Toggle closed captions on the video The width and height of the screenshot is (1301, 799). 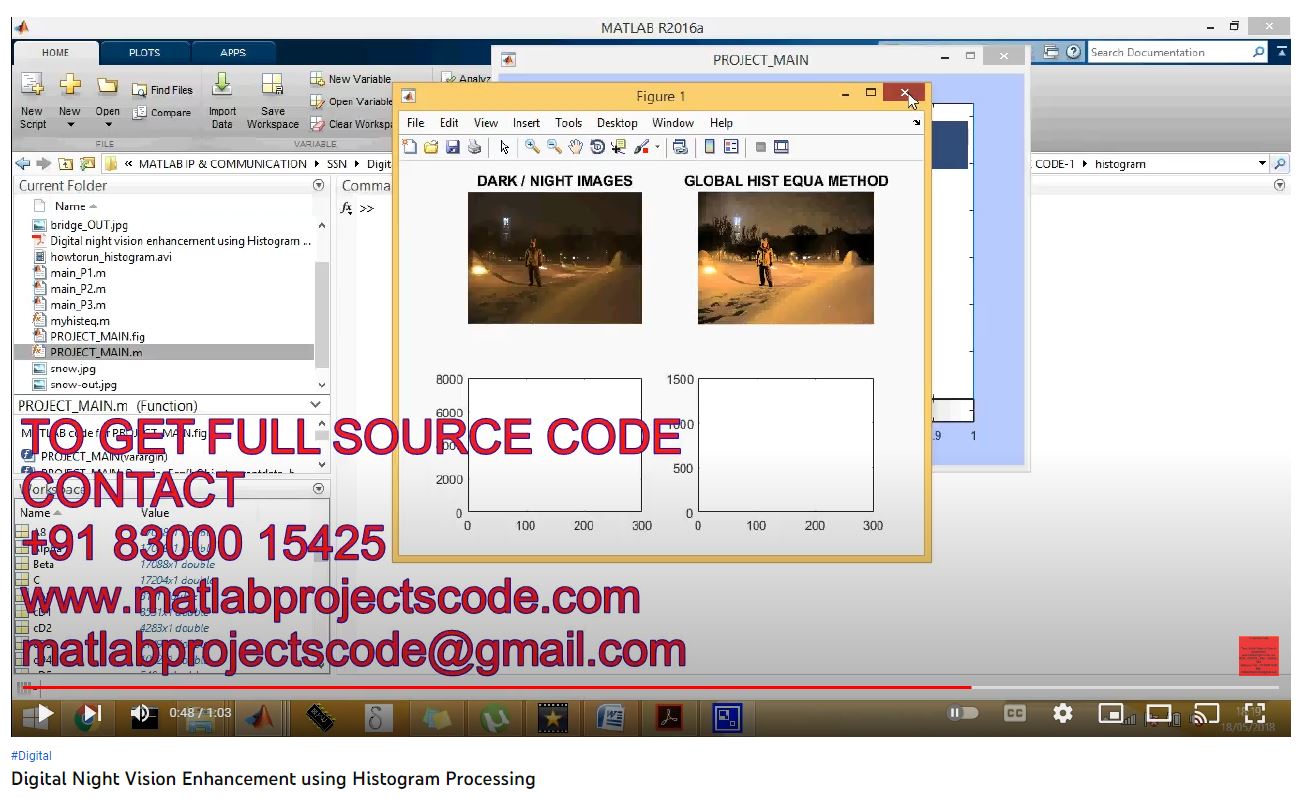(x=1014, y=713)
